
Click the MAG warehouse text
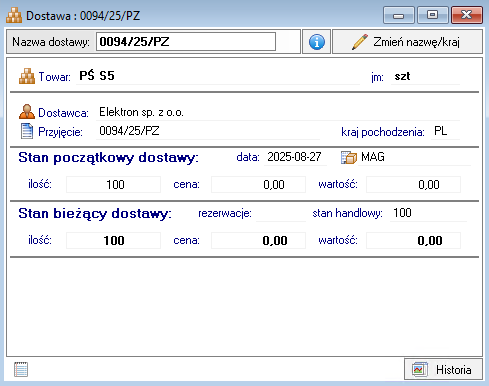pyautogui.click(x=373, y=157)
